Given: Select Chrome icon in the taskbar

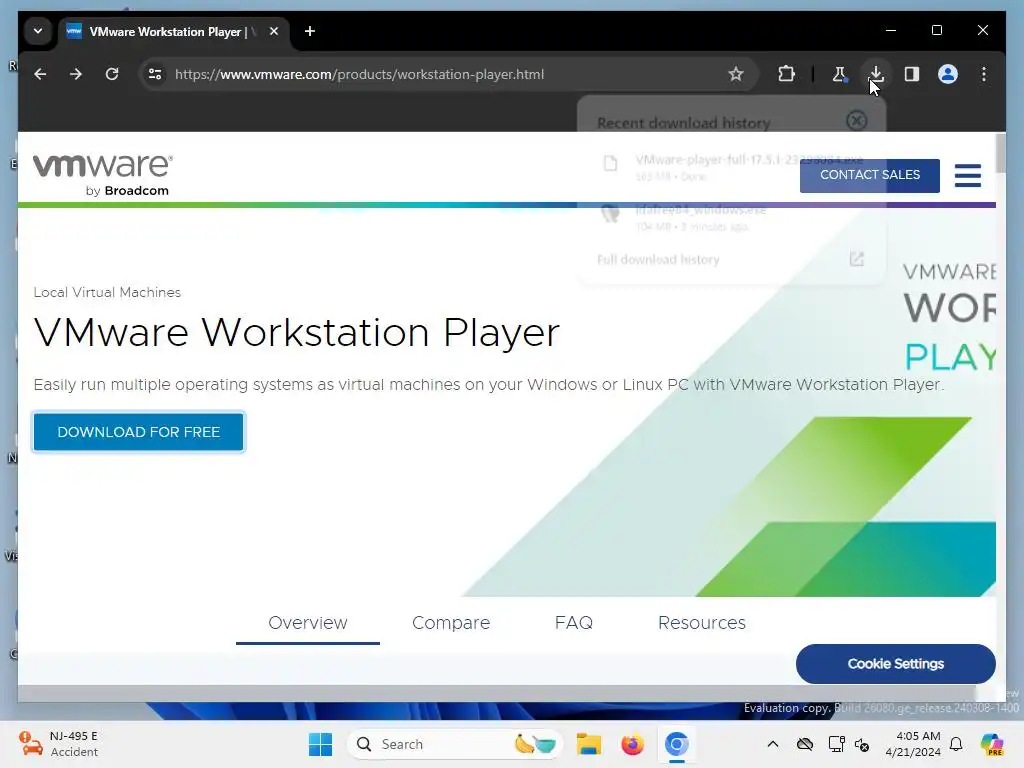Looking at the screenshot, I should tap(677, 744).
